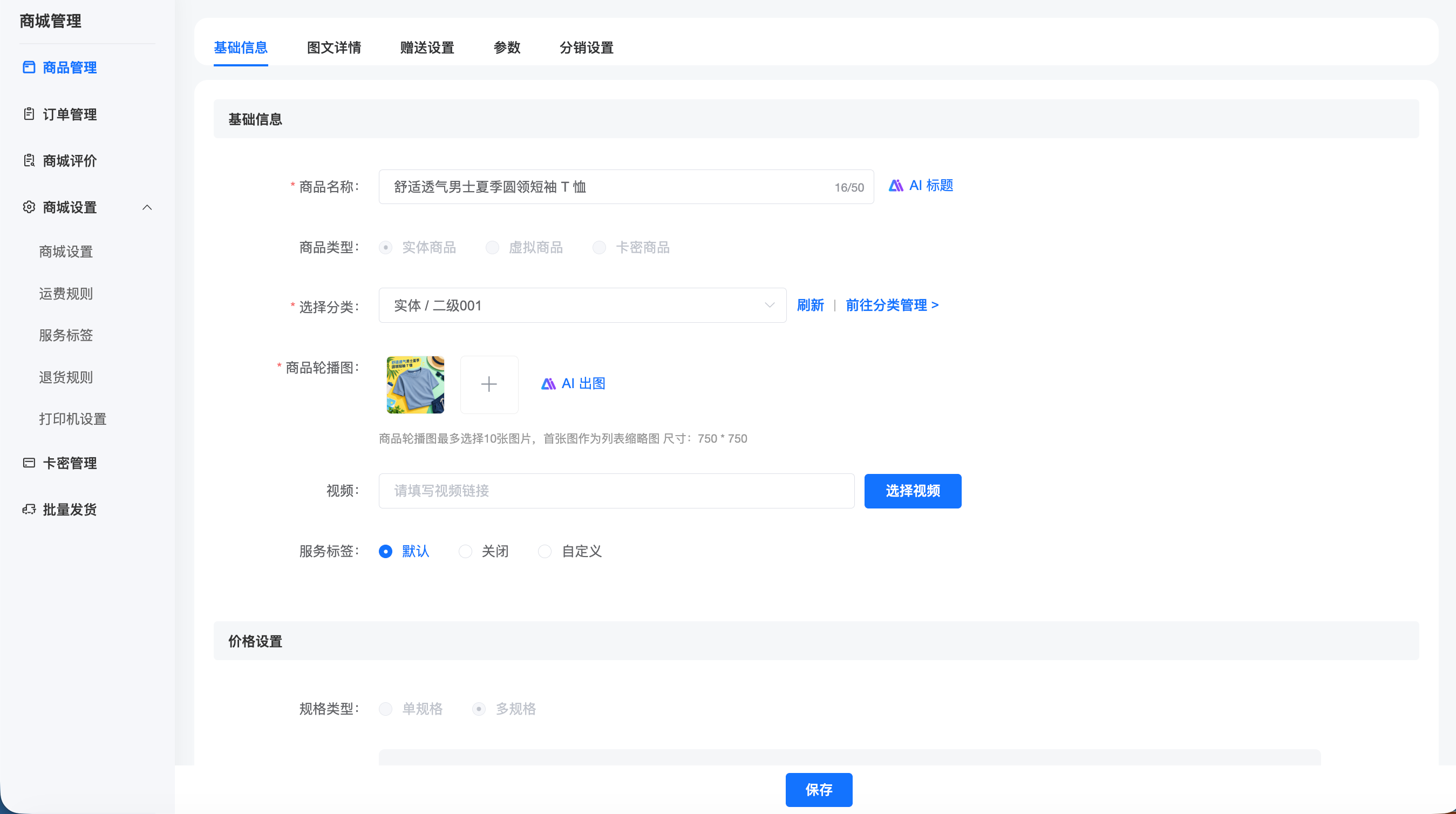Click the 商城评价 review icon
Screen dimensions: 1456x814
pos(29,160)
